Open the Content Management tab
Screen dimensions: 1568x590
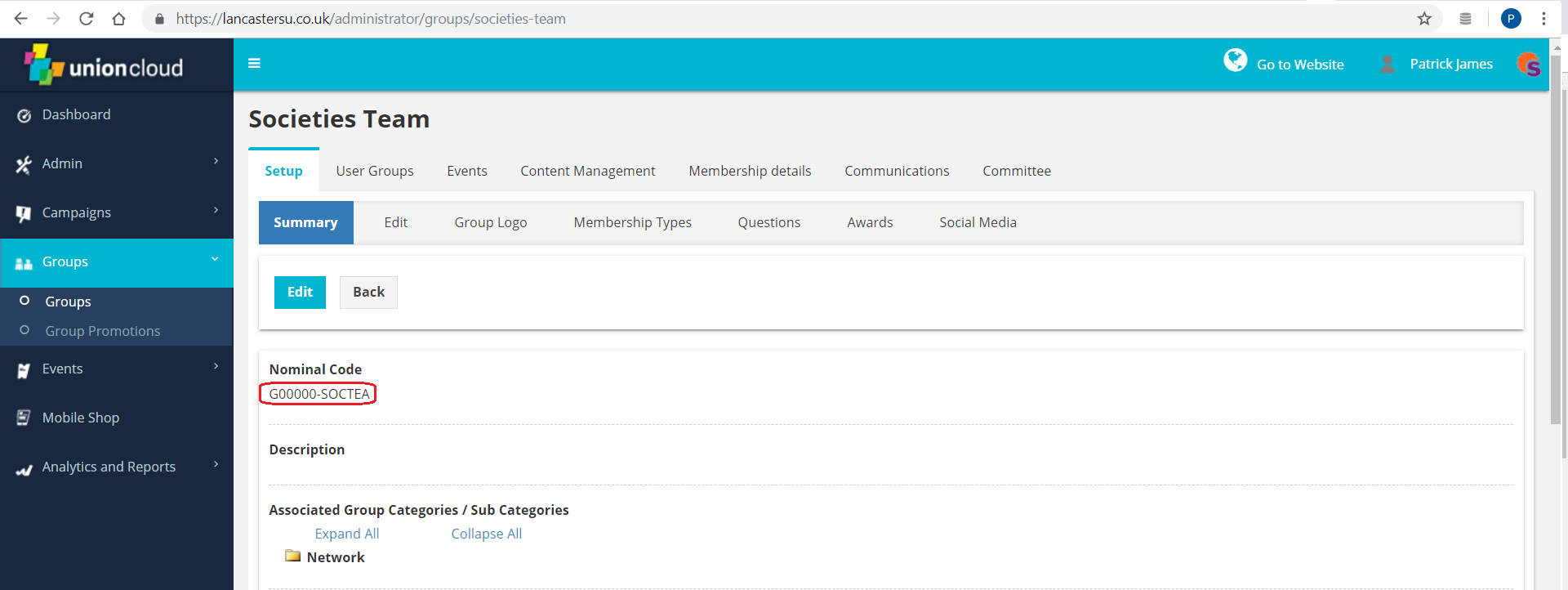click(x=588, y=171)
